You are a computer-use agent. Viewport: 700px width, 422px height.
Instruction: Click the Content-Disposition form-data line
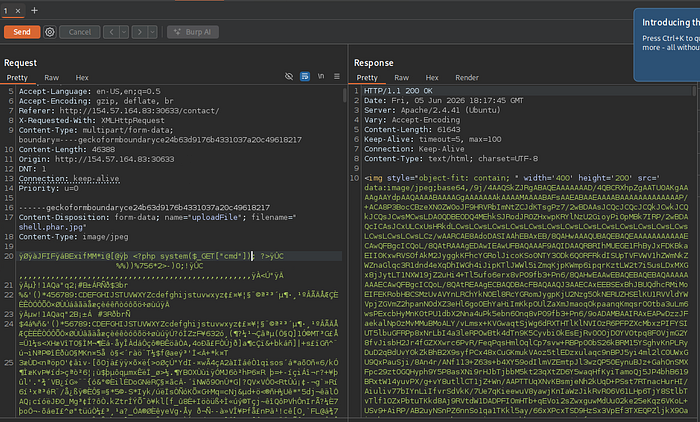[x=157, y=217]
